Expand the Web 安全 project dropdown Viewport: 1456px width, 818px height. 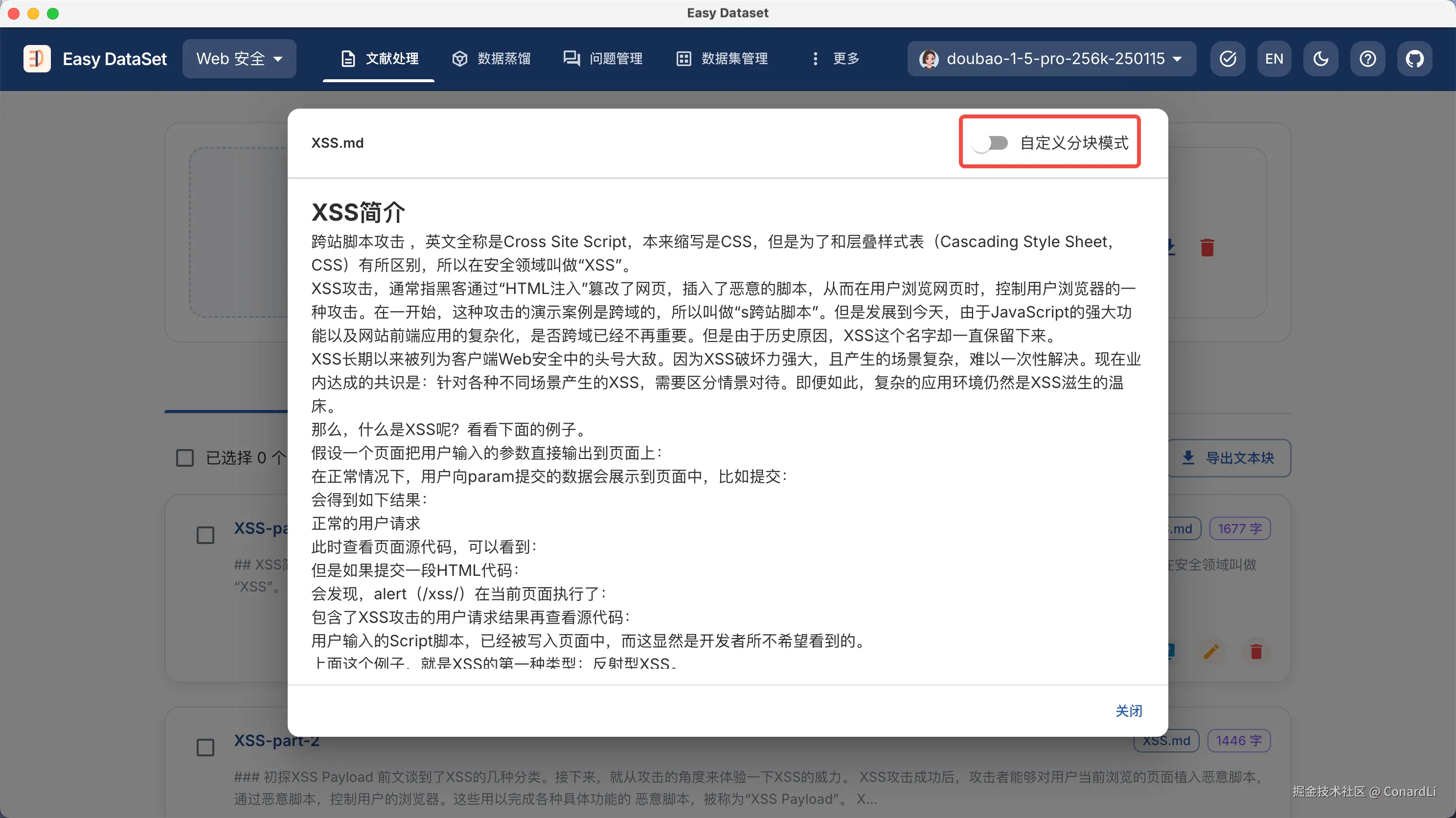239,59
